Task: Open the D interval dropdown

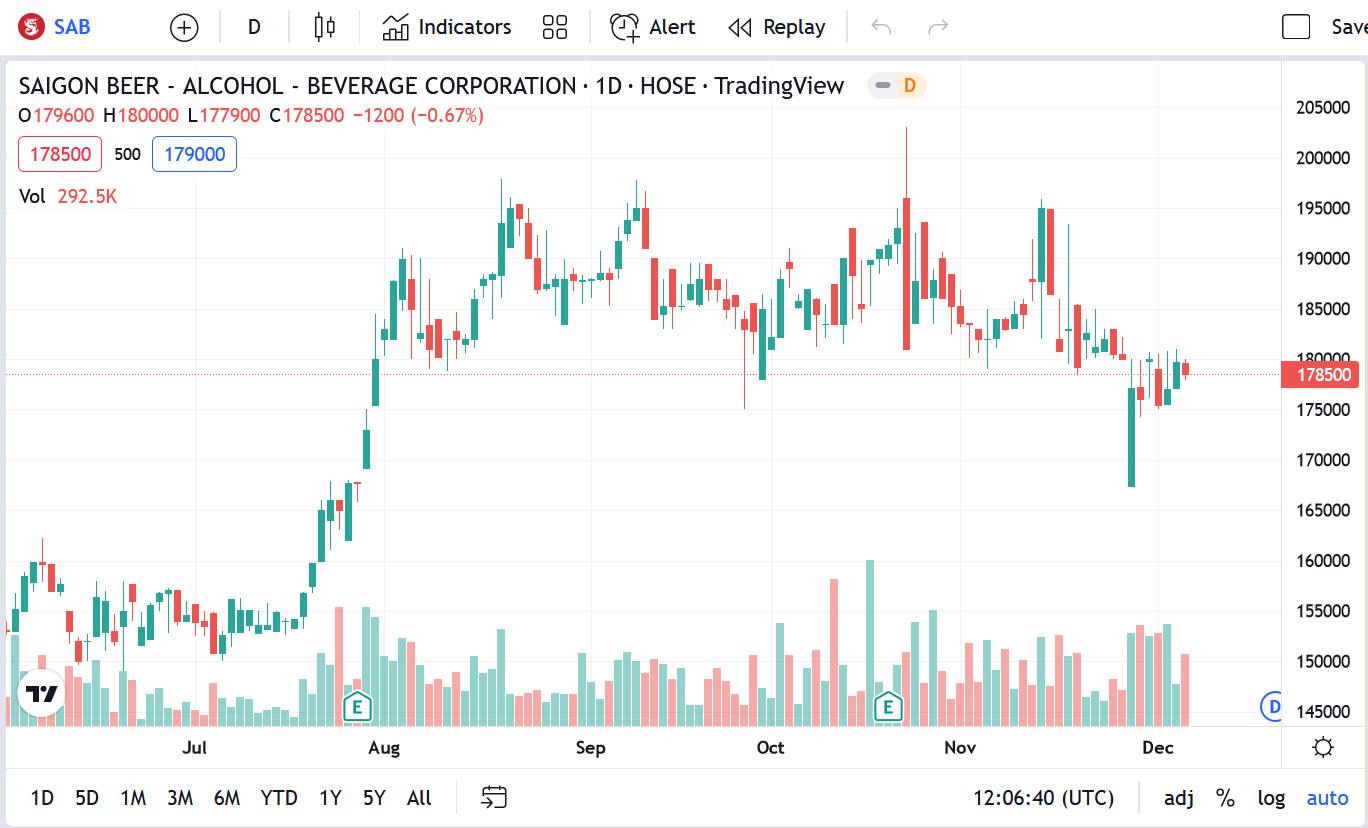Action: [x=254, y=27]
